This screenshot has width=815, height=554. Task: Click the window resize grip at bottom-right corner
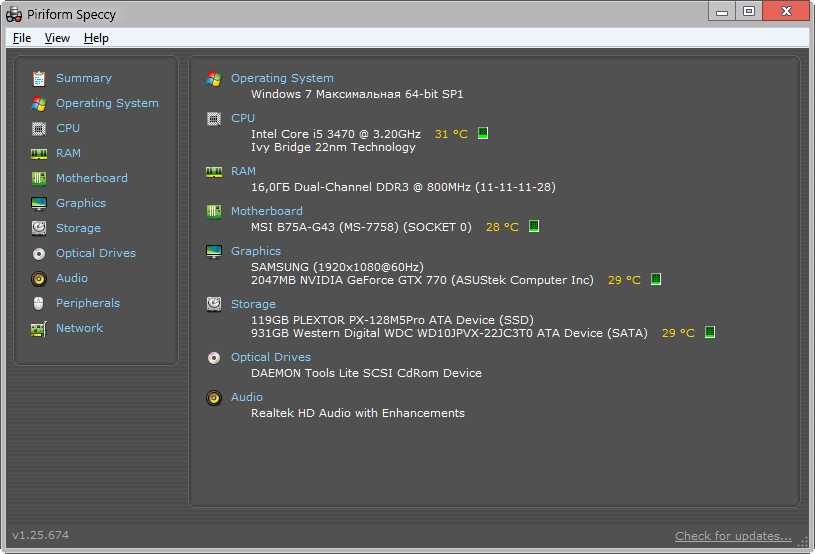[803, 542]
